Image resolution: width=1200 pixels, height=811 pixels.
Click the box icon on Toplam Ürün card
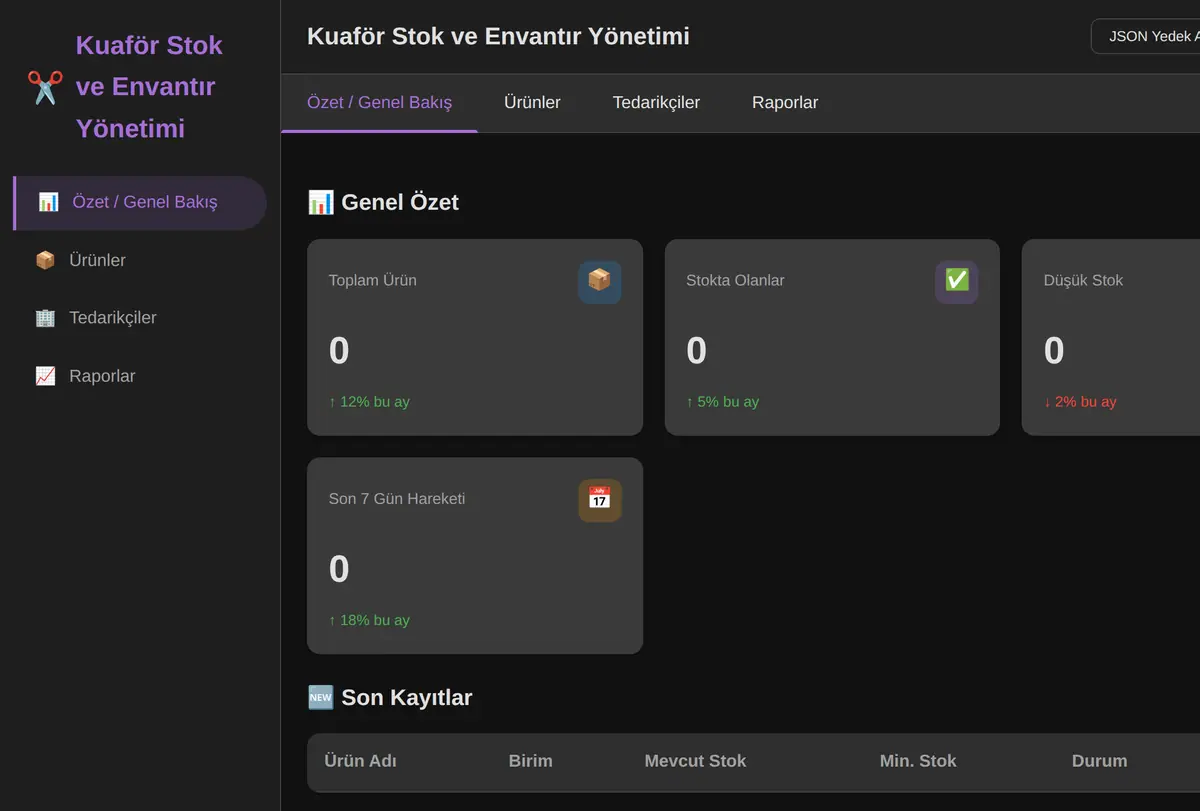tap(599, 282)
